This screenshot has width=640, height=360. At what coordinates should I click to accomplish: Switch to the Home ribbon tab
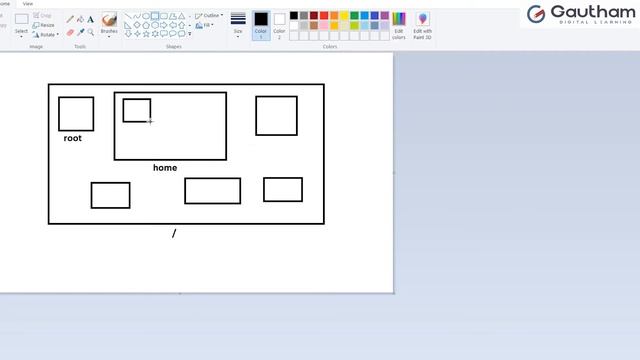point(5,4)
